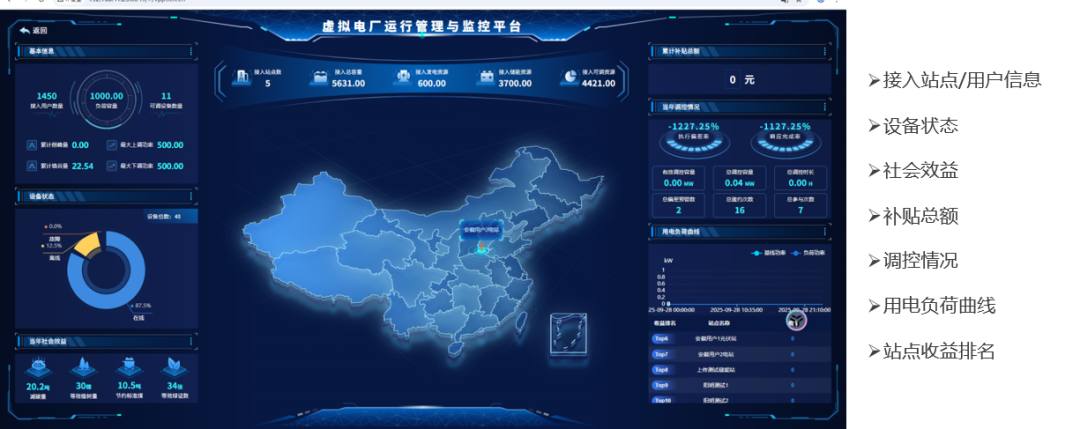Click the 返回 text link
Image resolution: width=1080 pixels, height=429 pixels.
pyautogui.click(x=41, y=31)
